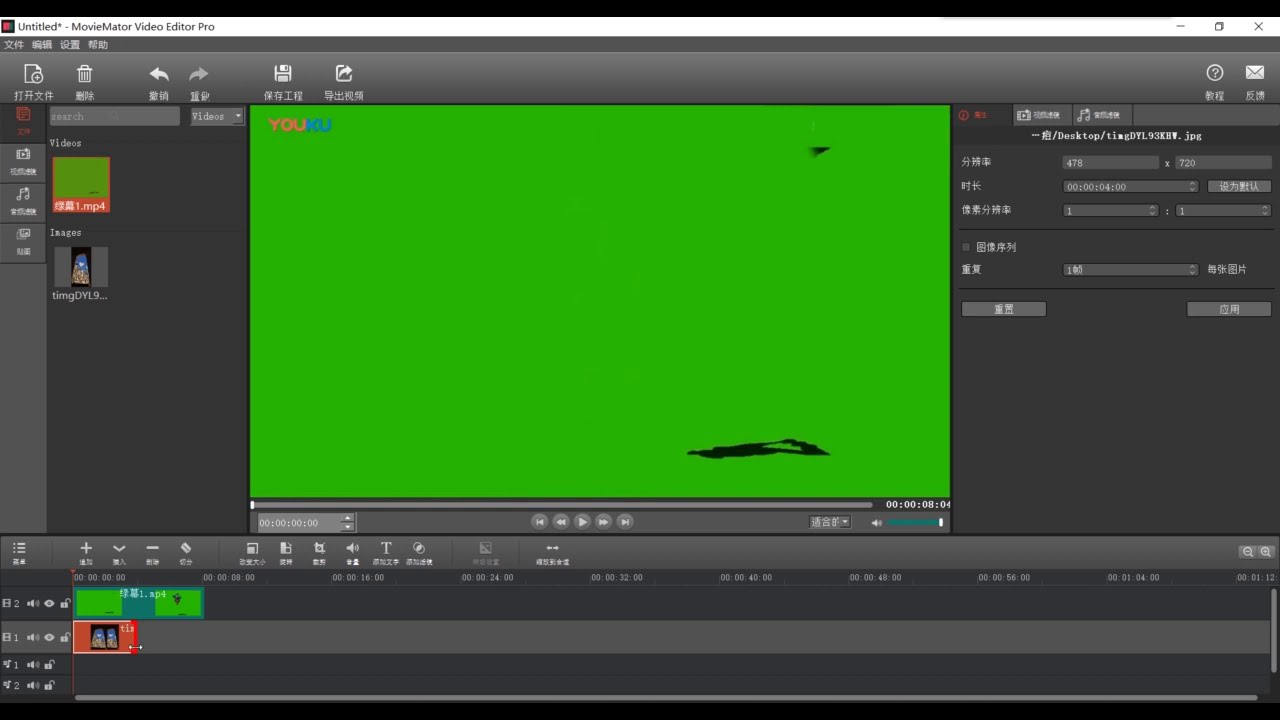Viewport: 1280px width, 720px height.
Task: Mute the preview speaker icon
Action: (x=877, y=523)
